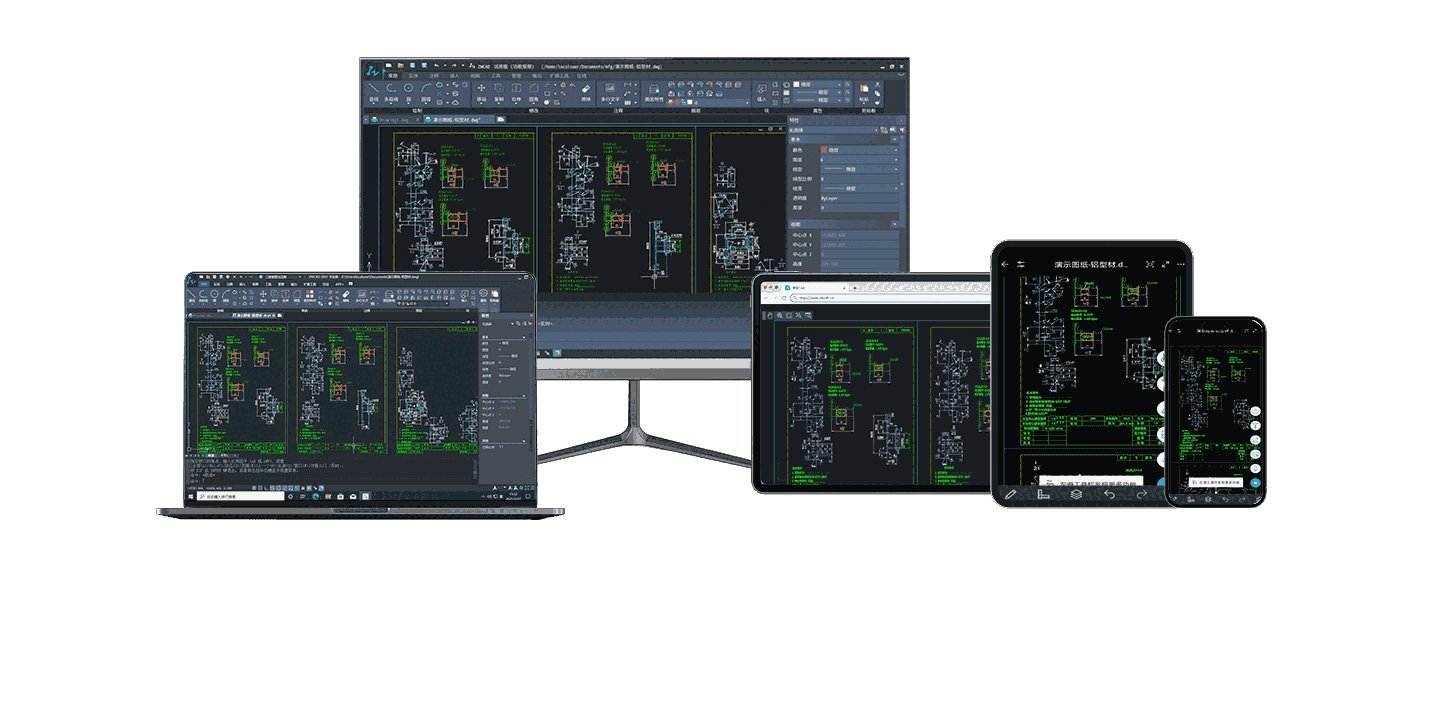This screenshot has height=712, width=1440.
Task: Open the 常用 ribbon tab on the monitor
Action: 393,76
